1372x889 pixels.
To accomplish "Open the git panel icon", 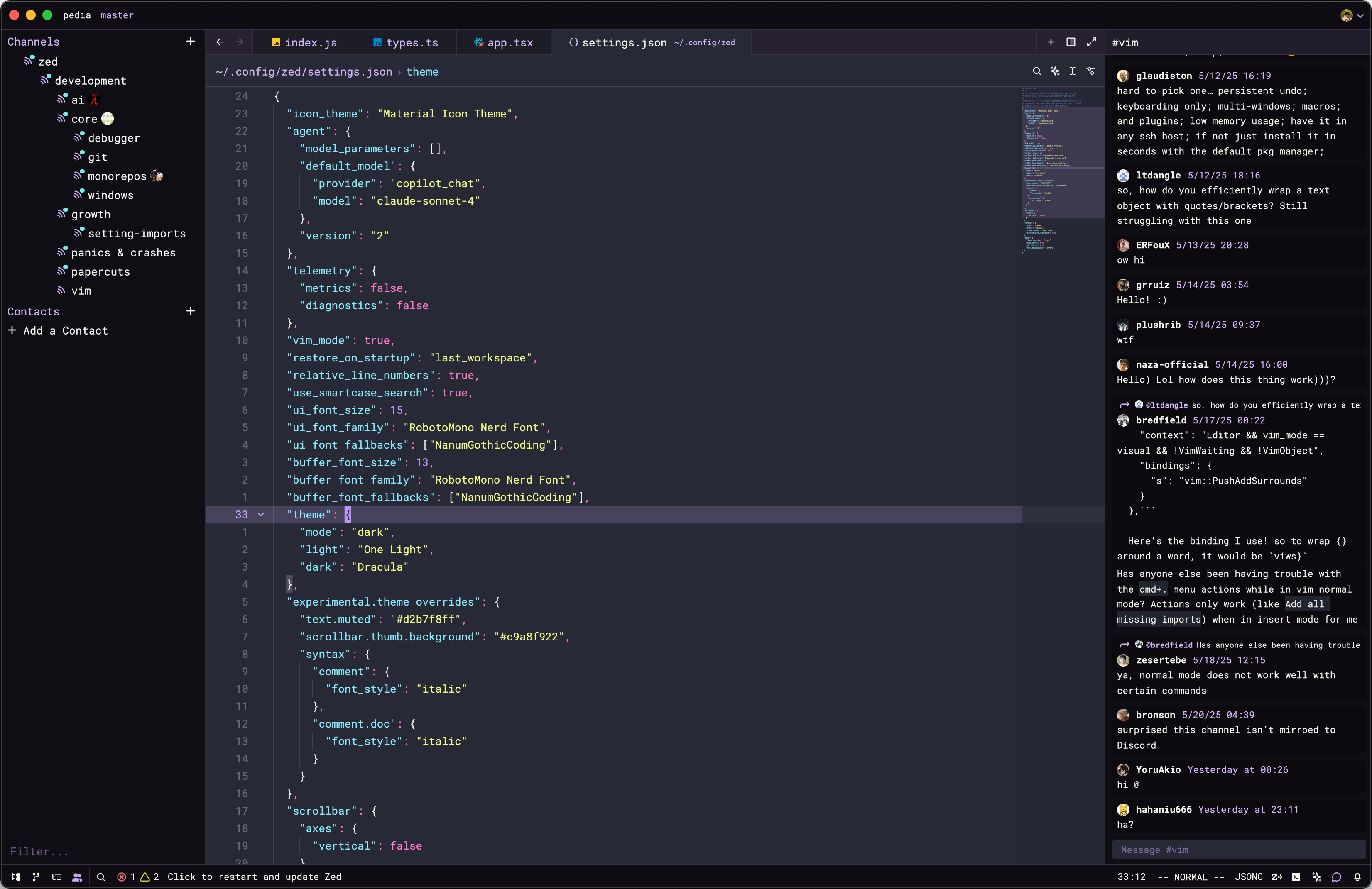I will point(36,876).
